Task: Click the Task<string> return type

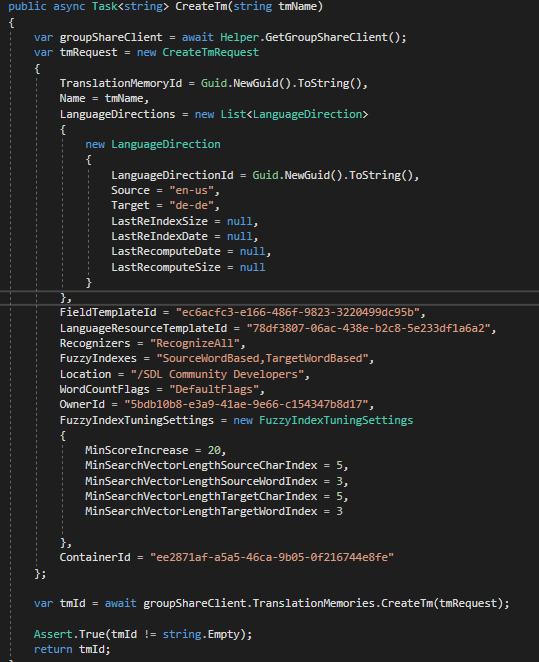Action: pos(130,6)
